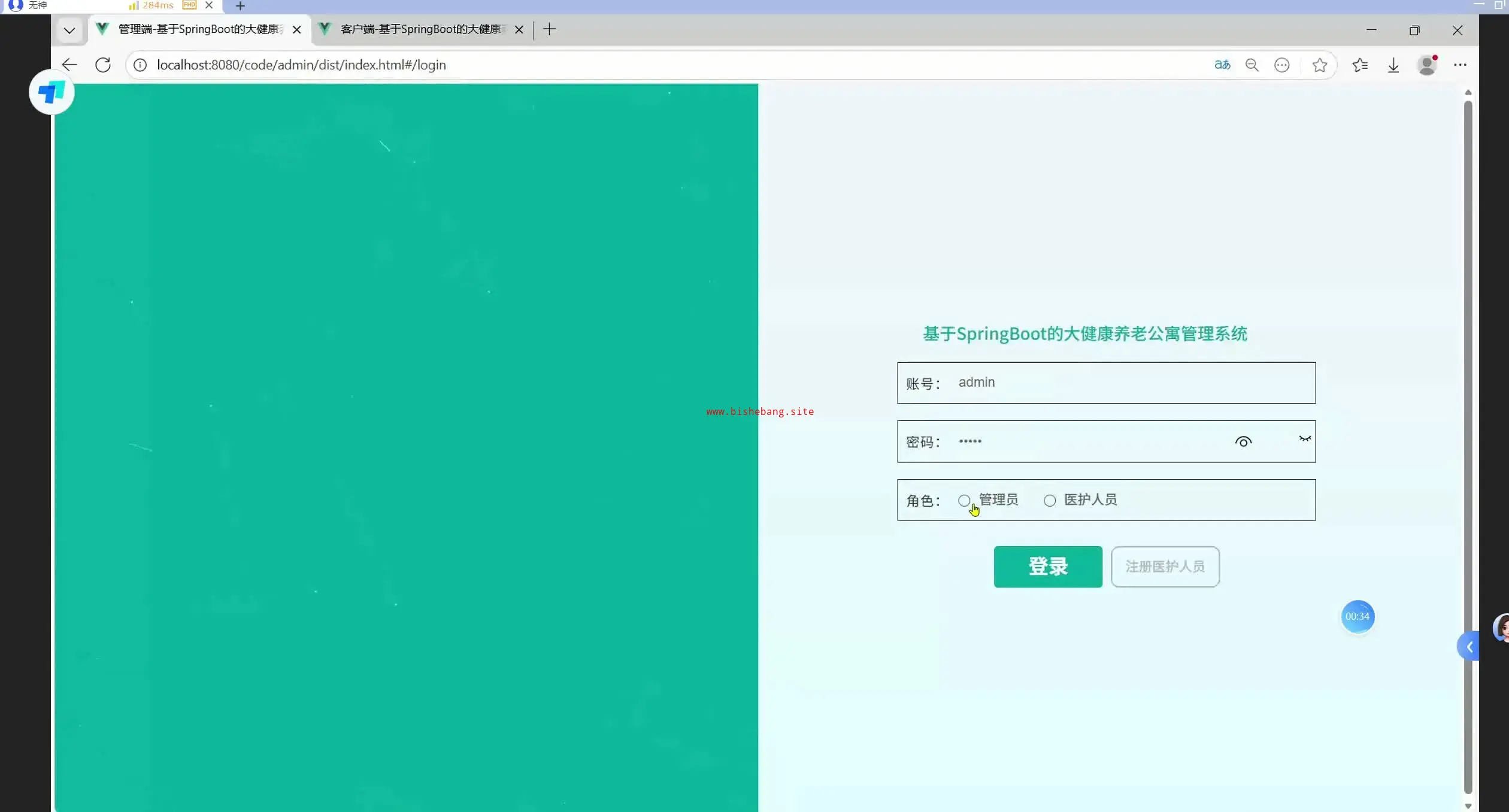Open the translate page icon
1509x812 pixels.
coord(1222,65)
